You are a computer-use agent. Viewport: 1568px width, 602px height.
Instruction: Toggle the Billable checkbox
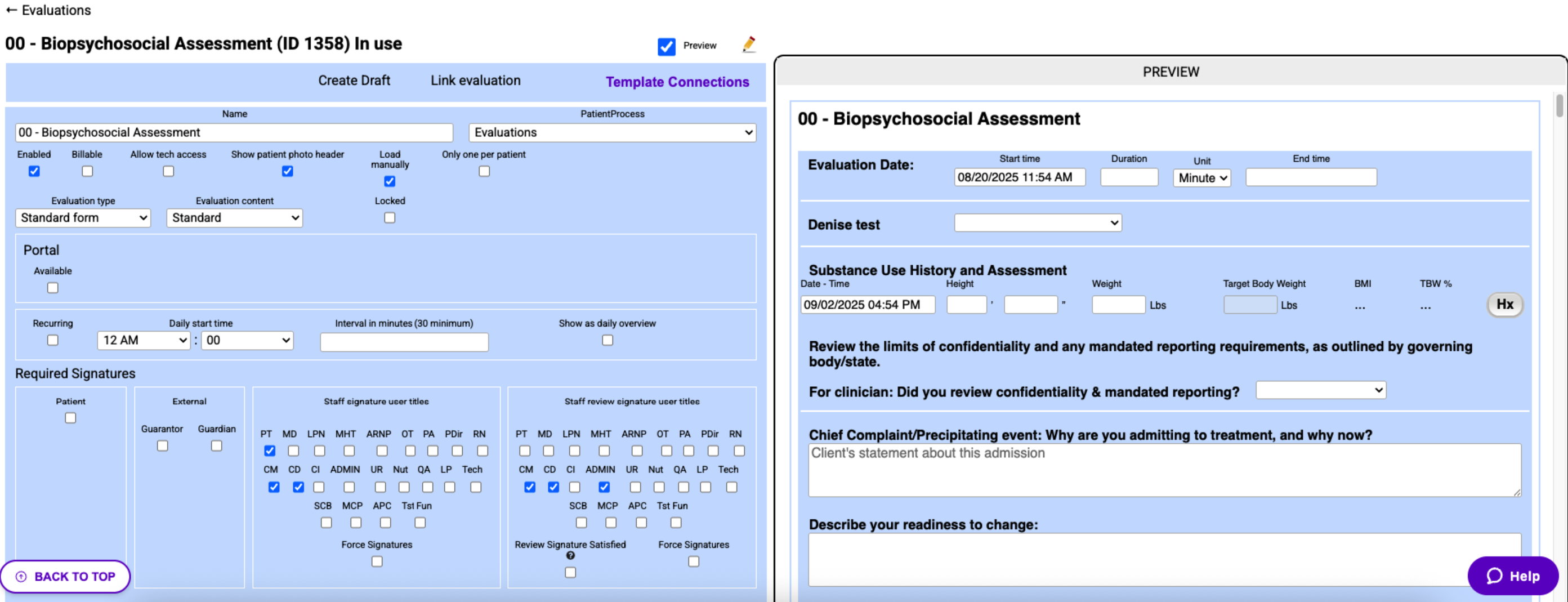(87, 171)
